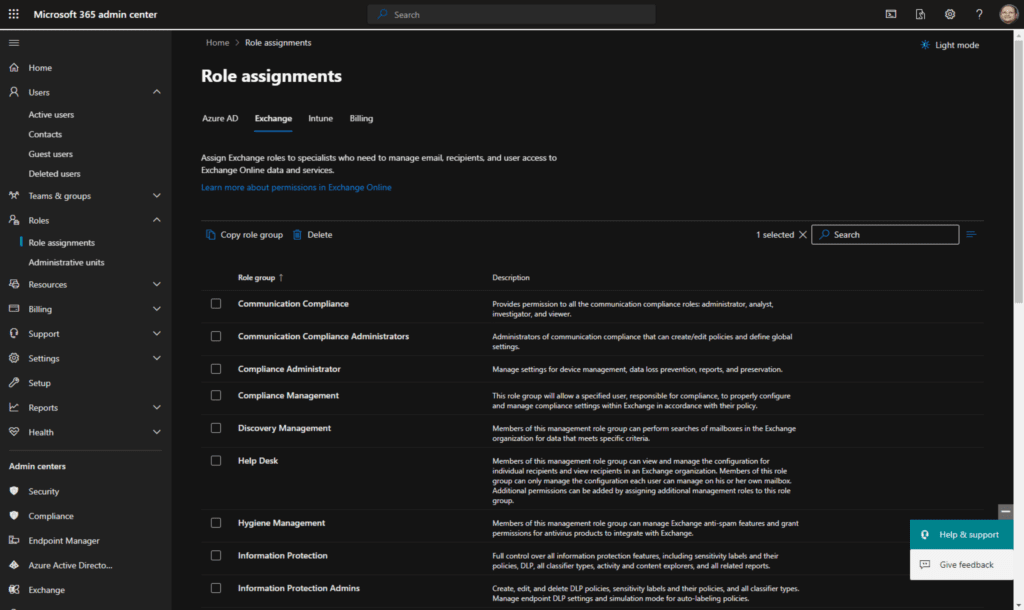
Task: Click Copy role group
Action: 244,234
